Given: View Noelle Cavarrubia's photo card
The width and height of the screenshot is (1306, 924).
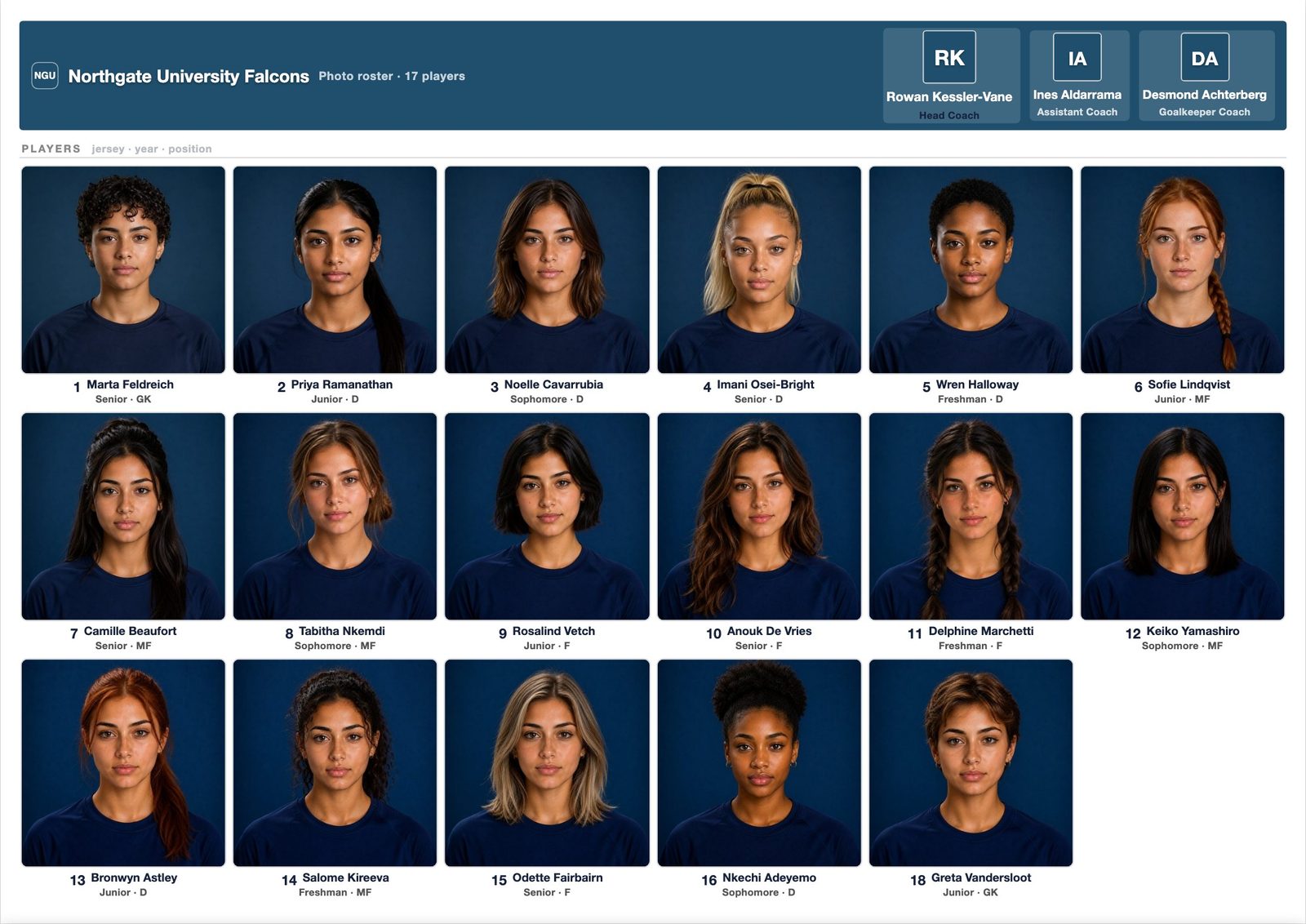Looking at the screenshot, I should pos(547,269).
